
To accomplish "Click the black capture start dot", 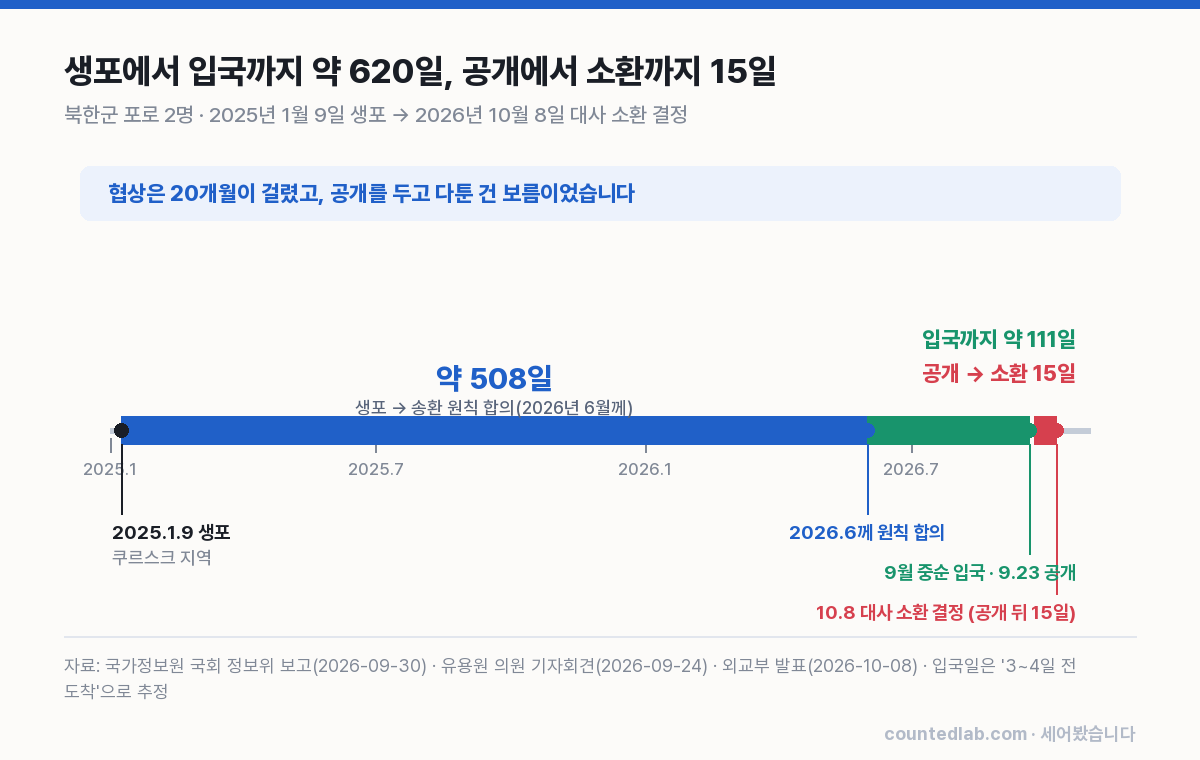I will coord(121,430).
